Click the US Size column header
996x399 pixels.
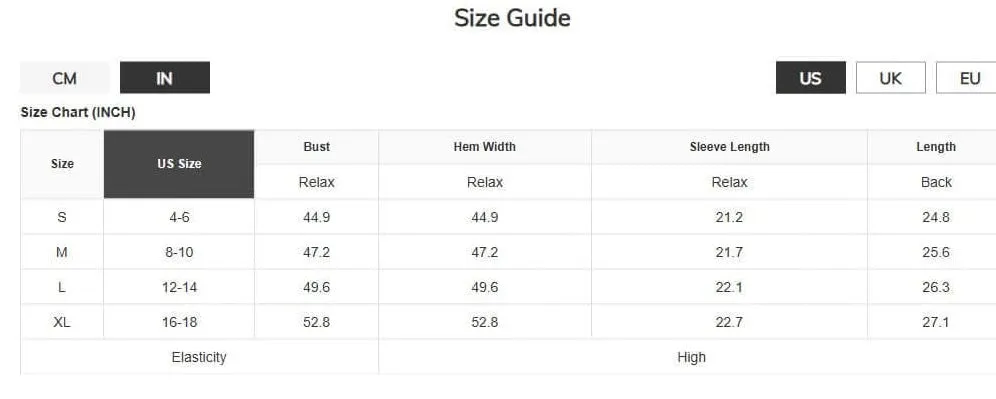179,164
